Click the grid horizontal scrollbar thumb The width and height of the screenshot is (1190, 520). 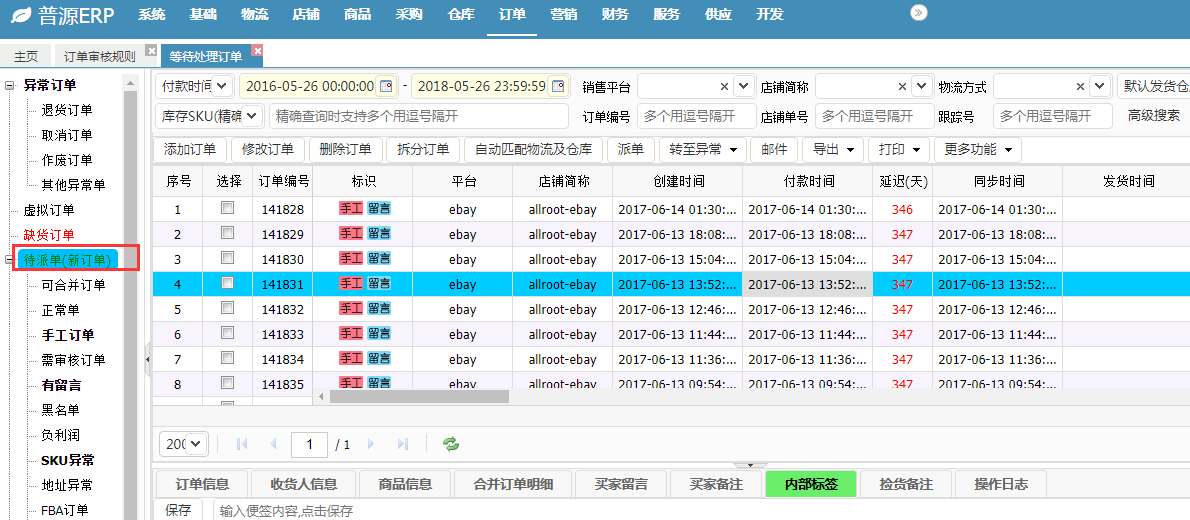(419, 396)
